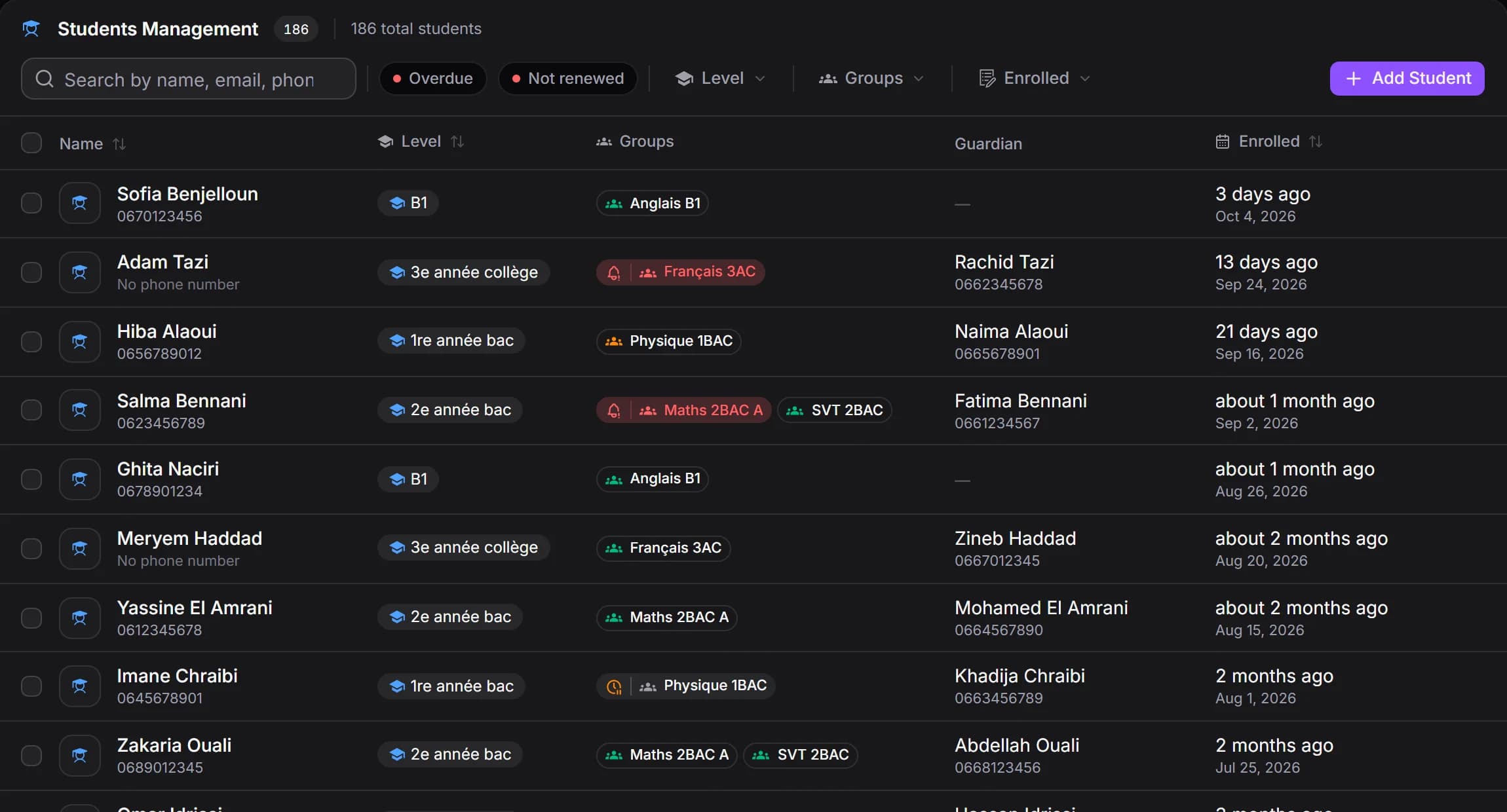
Task: Toggle the Not renewed filter chip
Action: pos(567,79)
